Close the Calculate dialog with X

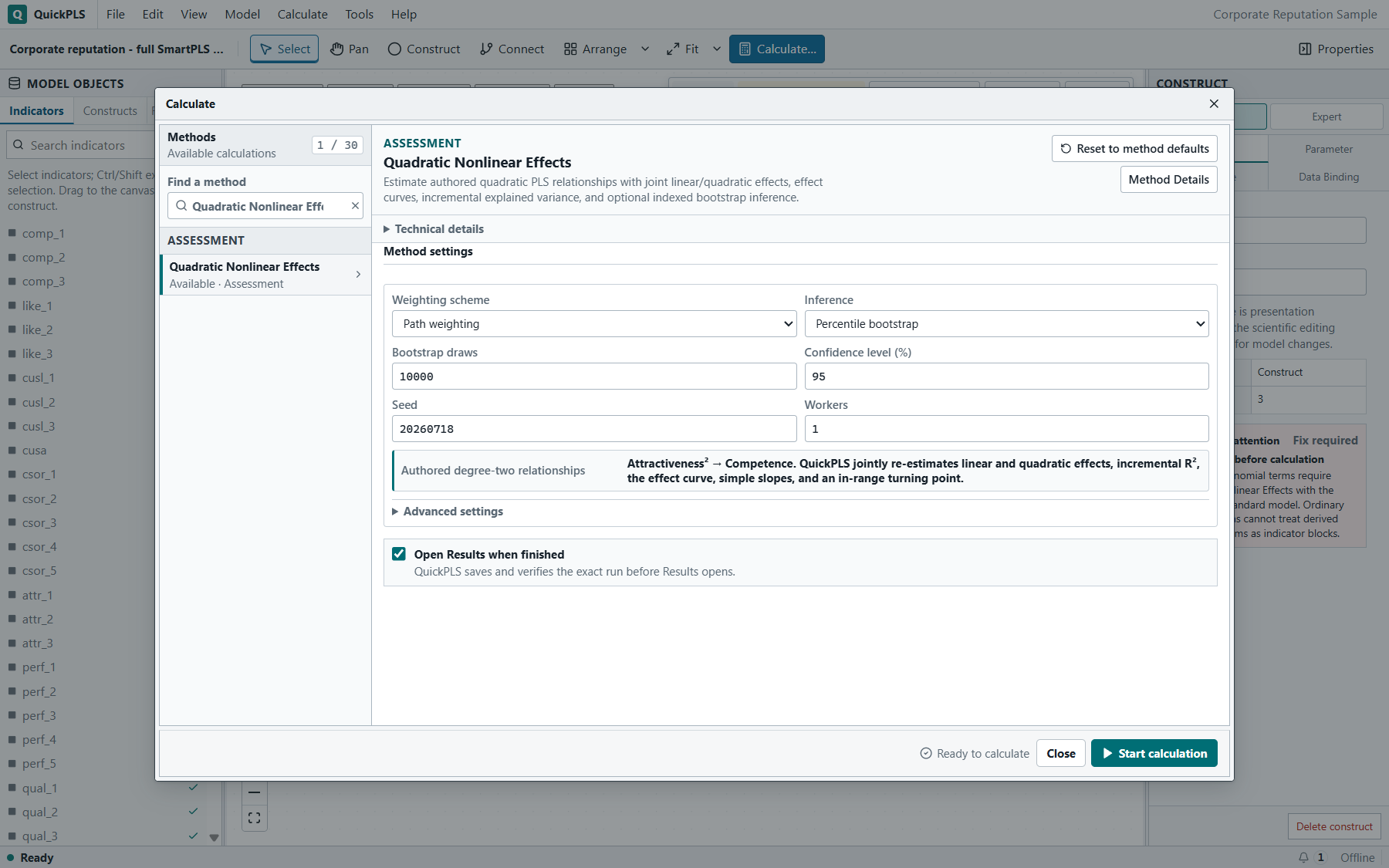pyautogui.click(x=1214, y=103)
